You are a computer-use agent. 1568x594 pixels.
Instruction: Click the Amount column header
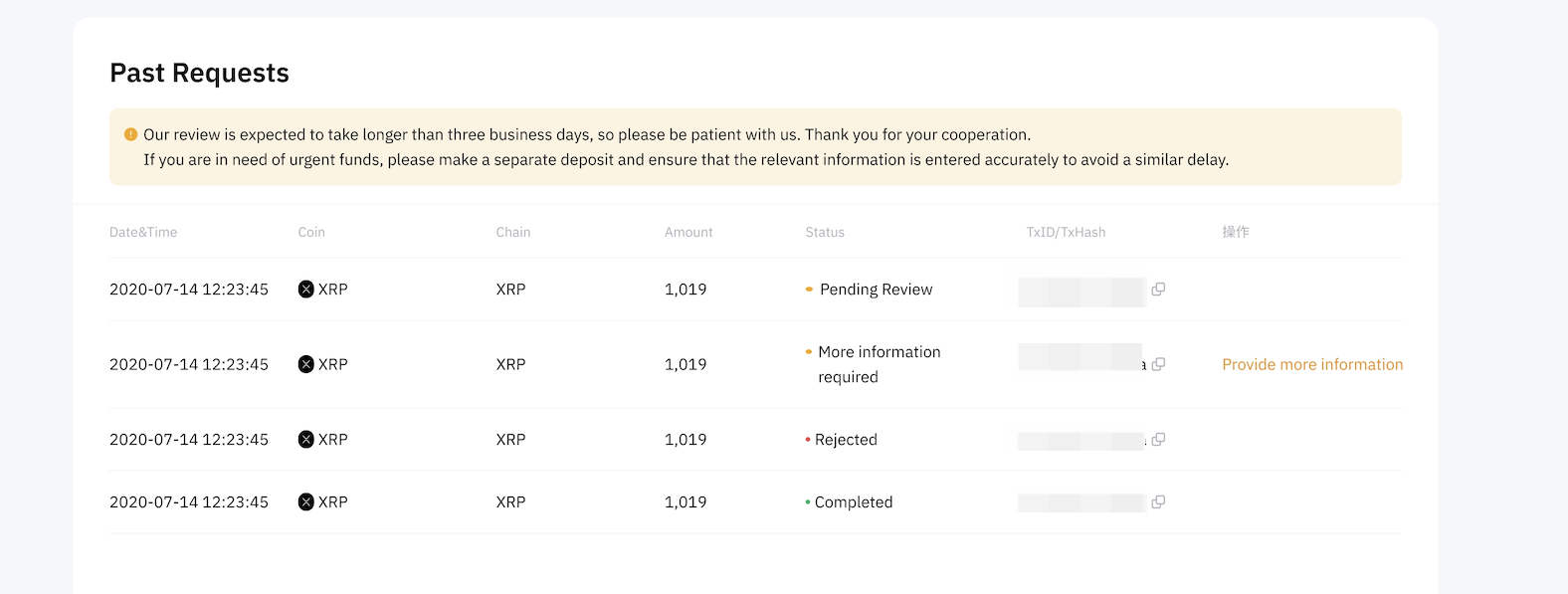pyautogui.click(x=688, y=232)
